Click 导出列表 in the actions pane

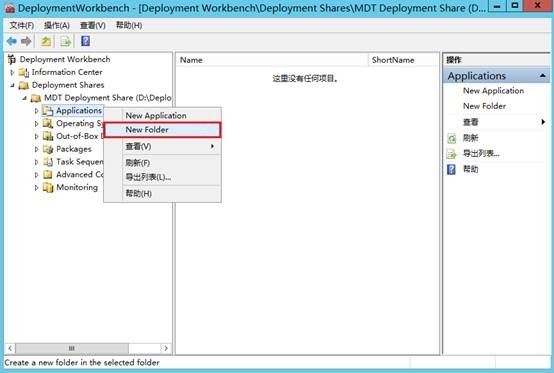coord(481,154)
